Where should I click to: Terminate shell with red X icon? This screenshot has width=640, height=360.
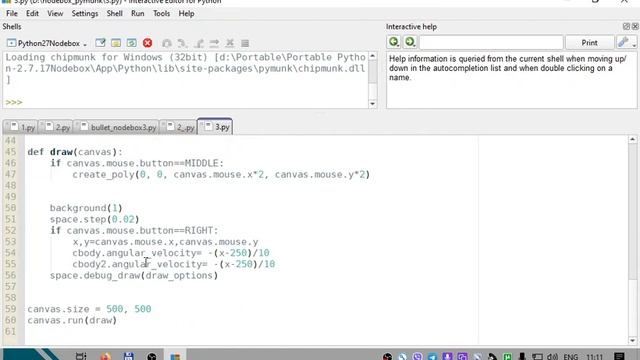click(x=147, y=43)
